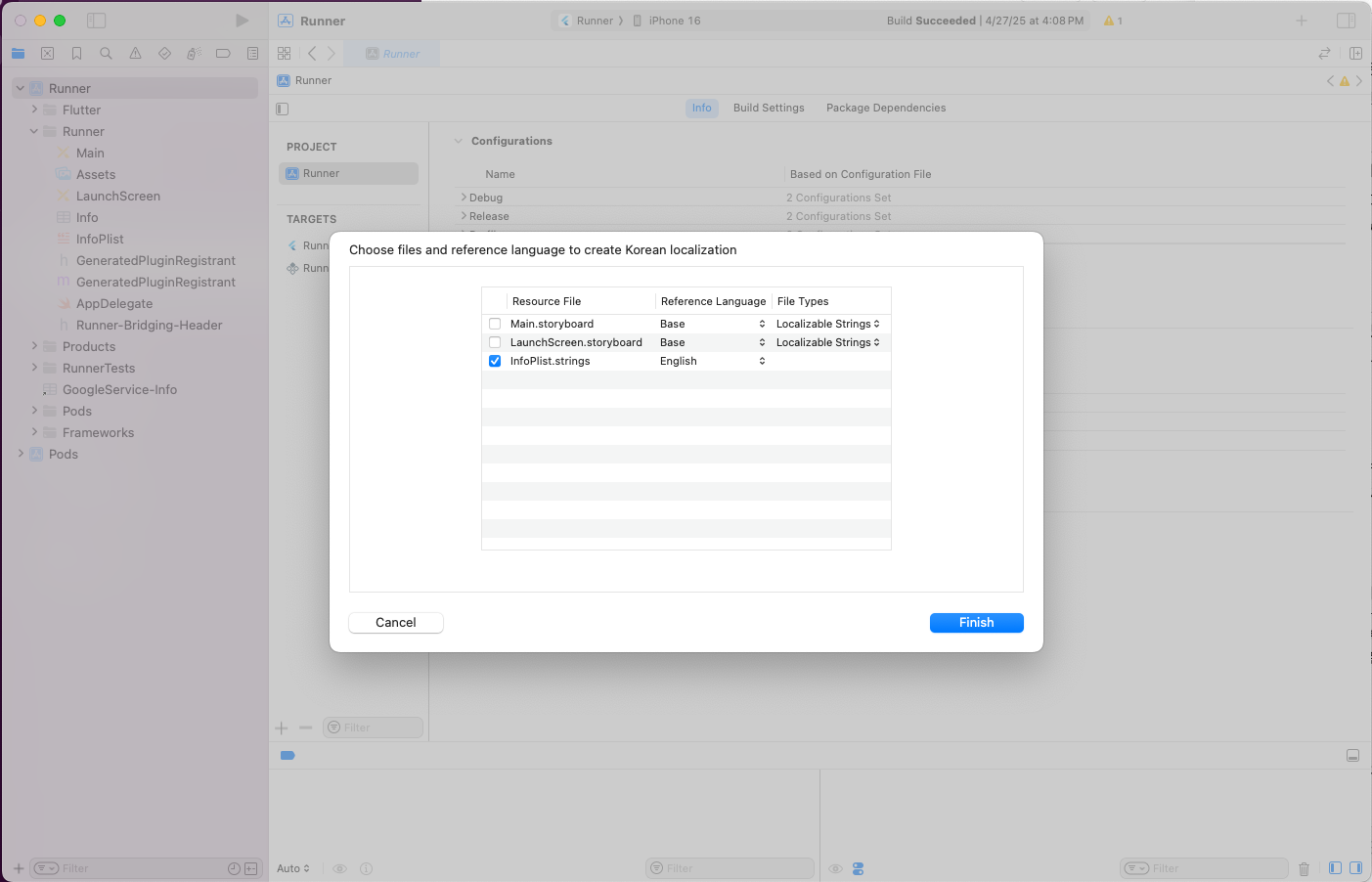Click the add target plus icon
Image resolution: width=1372 pixels, height=882 pixels.
coord(282,728)
